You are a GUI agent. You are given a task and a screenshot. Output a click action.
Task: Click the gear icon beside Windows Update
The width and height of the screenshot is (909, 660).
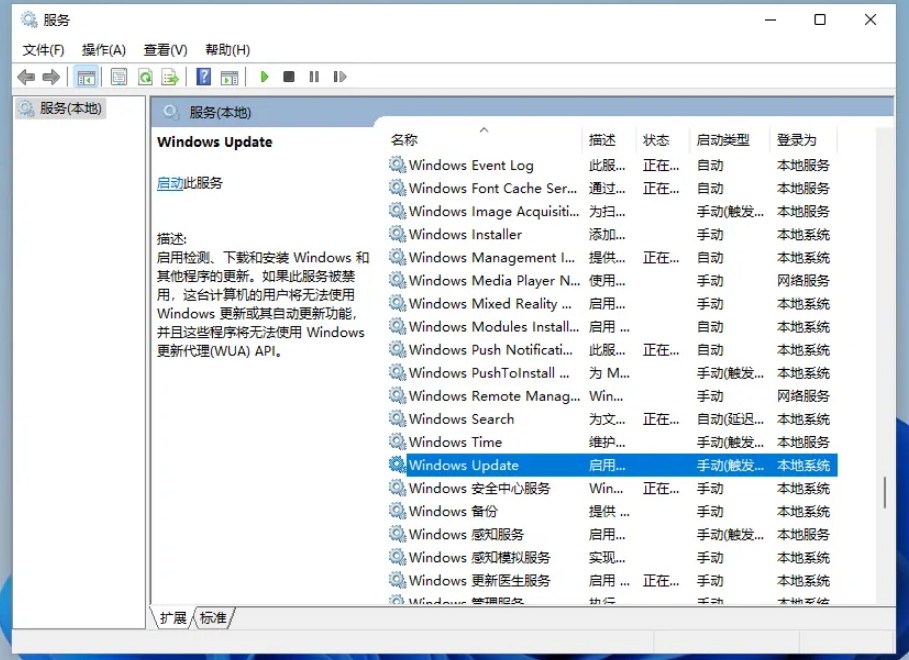coord(397,465)
